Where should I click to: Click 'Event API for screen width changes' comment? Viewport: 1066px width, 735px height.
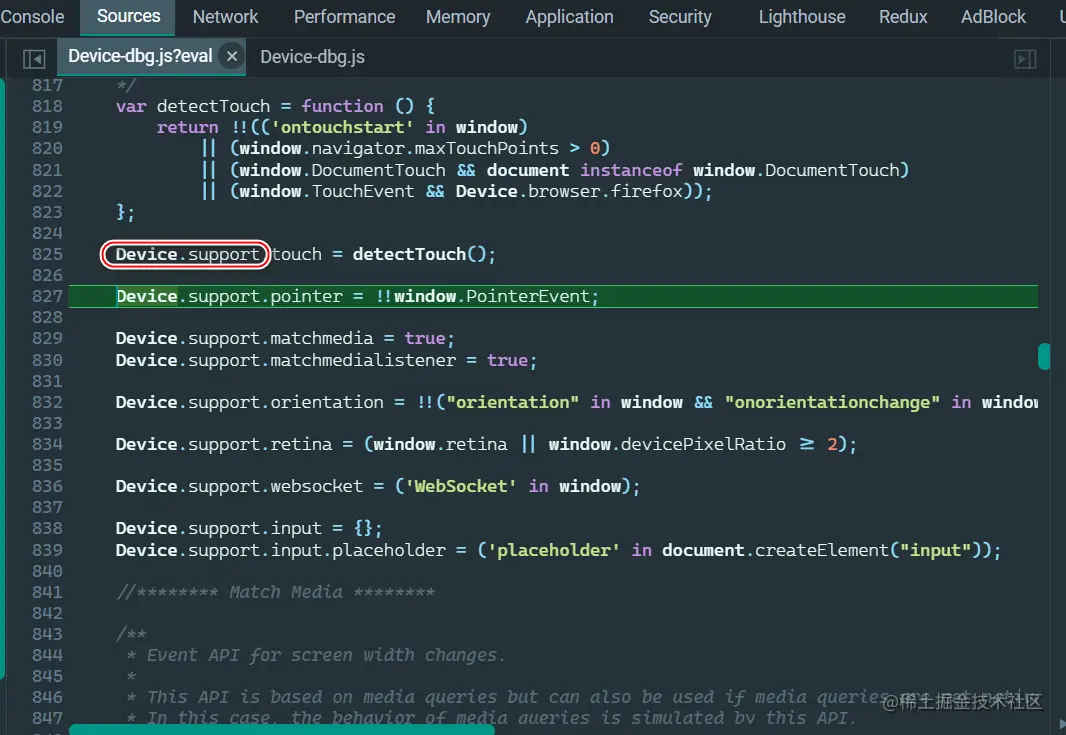[324, 655]
